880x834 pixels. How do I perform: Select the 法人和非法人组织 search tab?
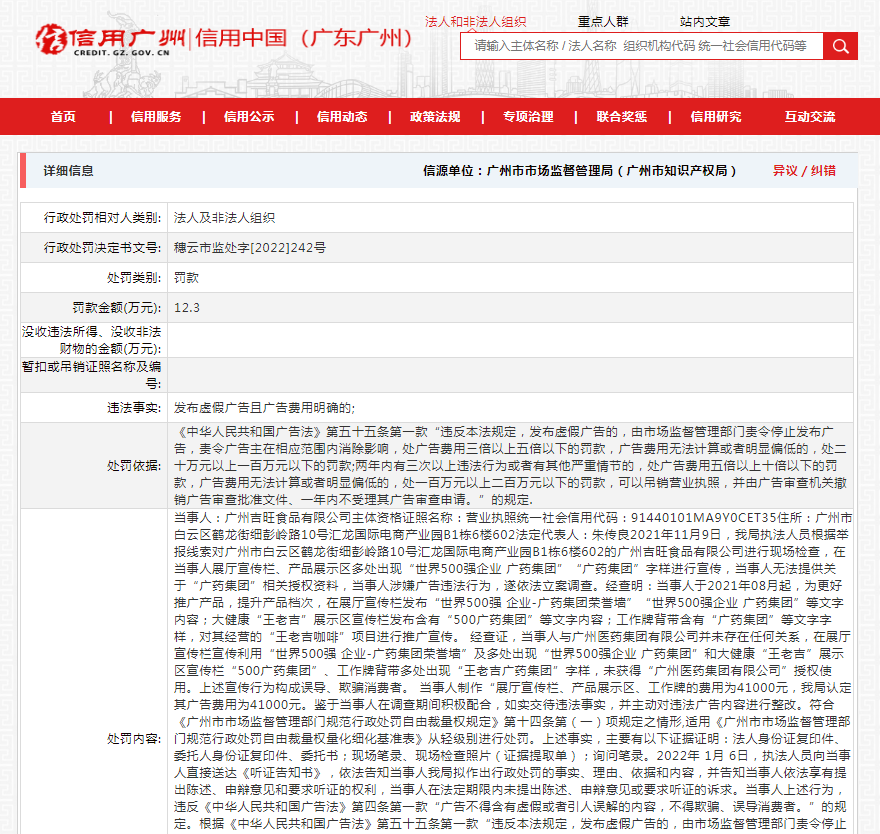pos(475,21)
